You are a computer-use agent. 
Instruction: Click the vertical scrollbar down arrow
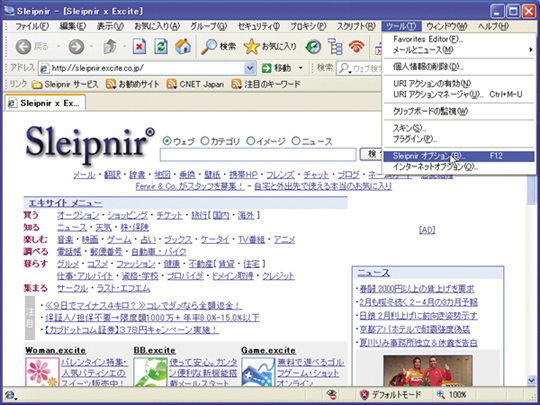point(531,380)
